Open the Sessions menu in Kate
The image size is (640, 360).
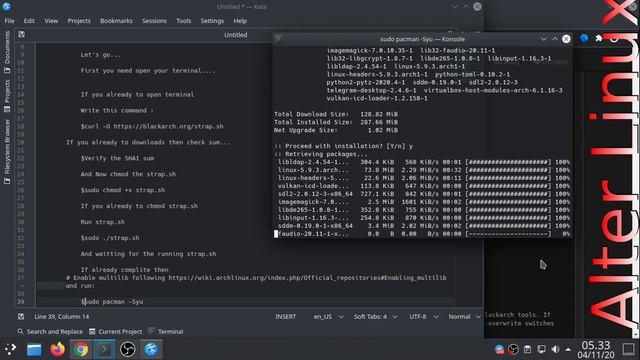[x=154, y=21]
